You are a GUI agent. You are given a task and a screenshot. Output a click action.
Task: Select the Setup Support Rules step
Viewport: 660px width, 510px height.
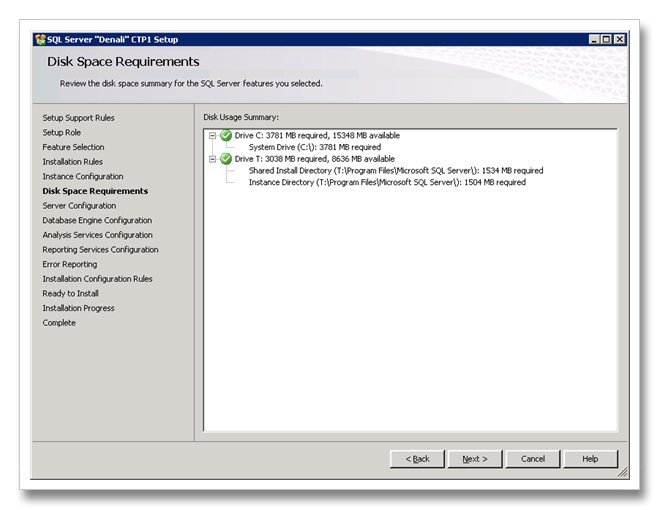click(x=78, y=118)
